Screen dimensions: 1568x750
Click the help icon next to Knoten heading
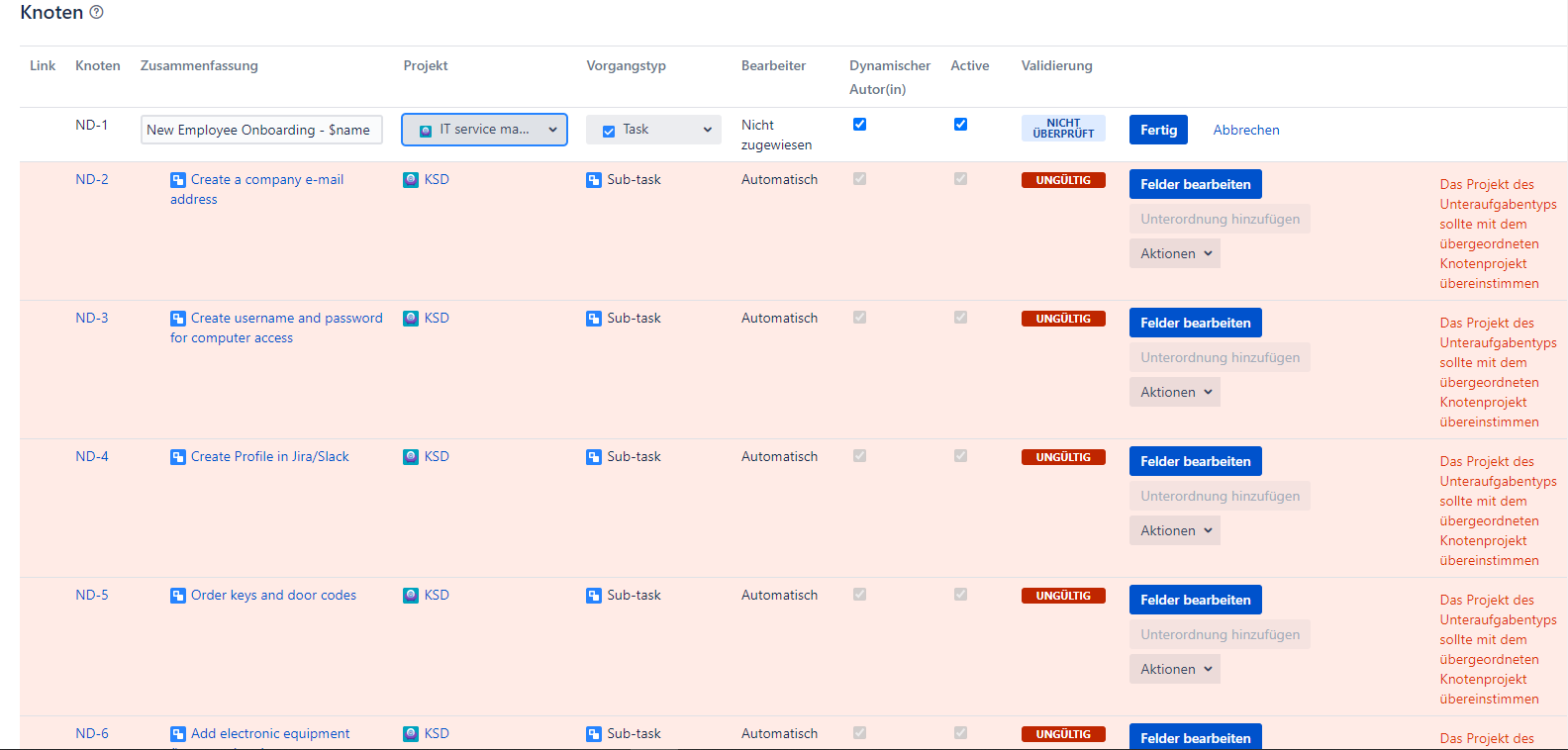[96, 13]
